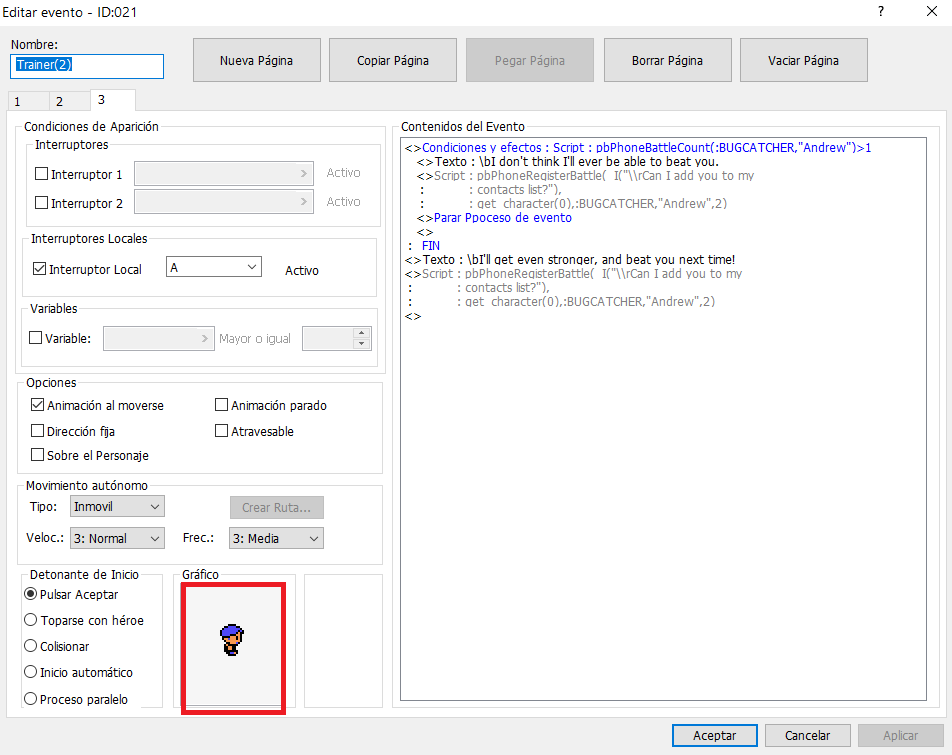Viewport: 952px width, 755px height.
Task: Open the Interruptor Local letter dropdown
Action: point(214,267)
